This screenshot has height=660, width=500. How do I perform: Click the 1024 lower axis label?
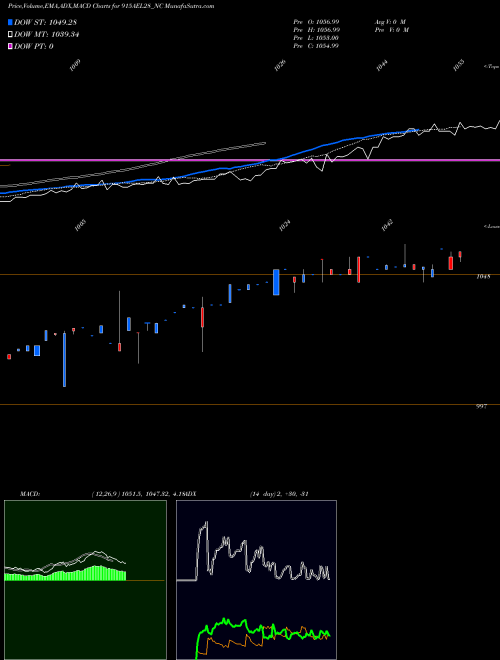285,225
